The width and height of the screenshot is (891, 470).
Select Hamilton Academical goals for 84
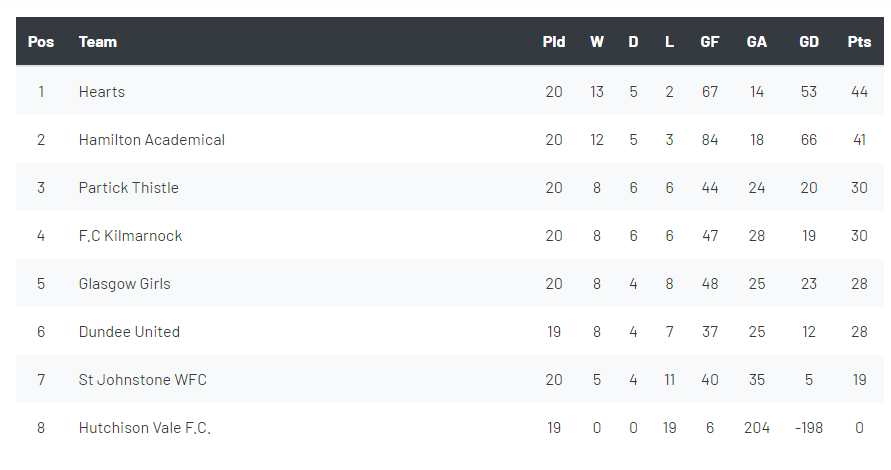(710, 140)
